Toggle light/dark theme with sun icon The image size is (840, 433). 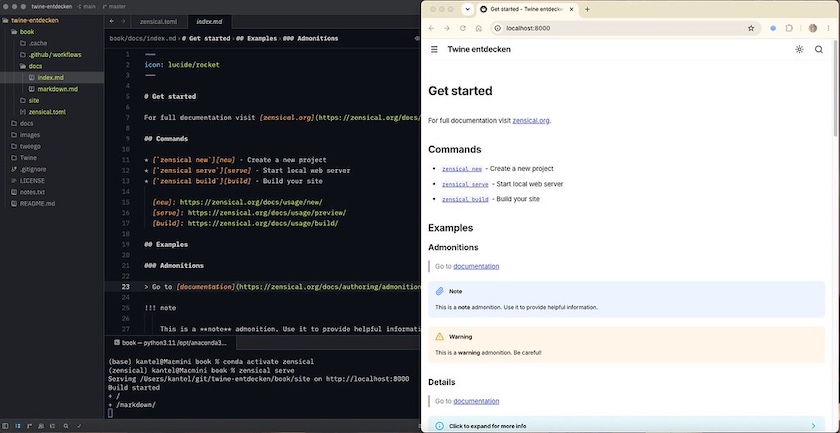(799, 49)
